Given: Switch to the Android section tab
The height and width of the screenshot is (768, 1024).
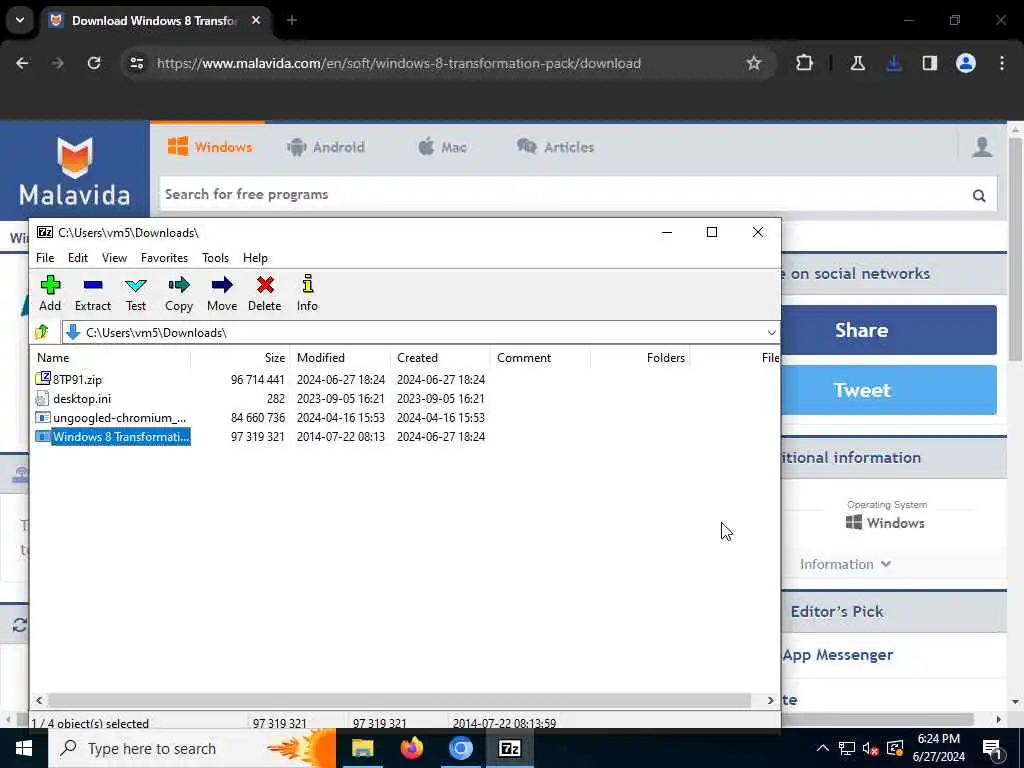Looking at the screenshot, I should coord(326,147).
